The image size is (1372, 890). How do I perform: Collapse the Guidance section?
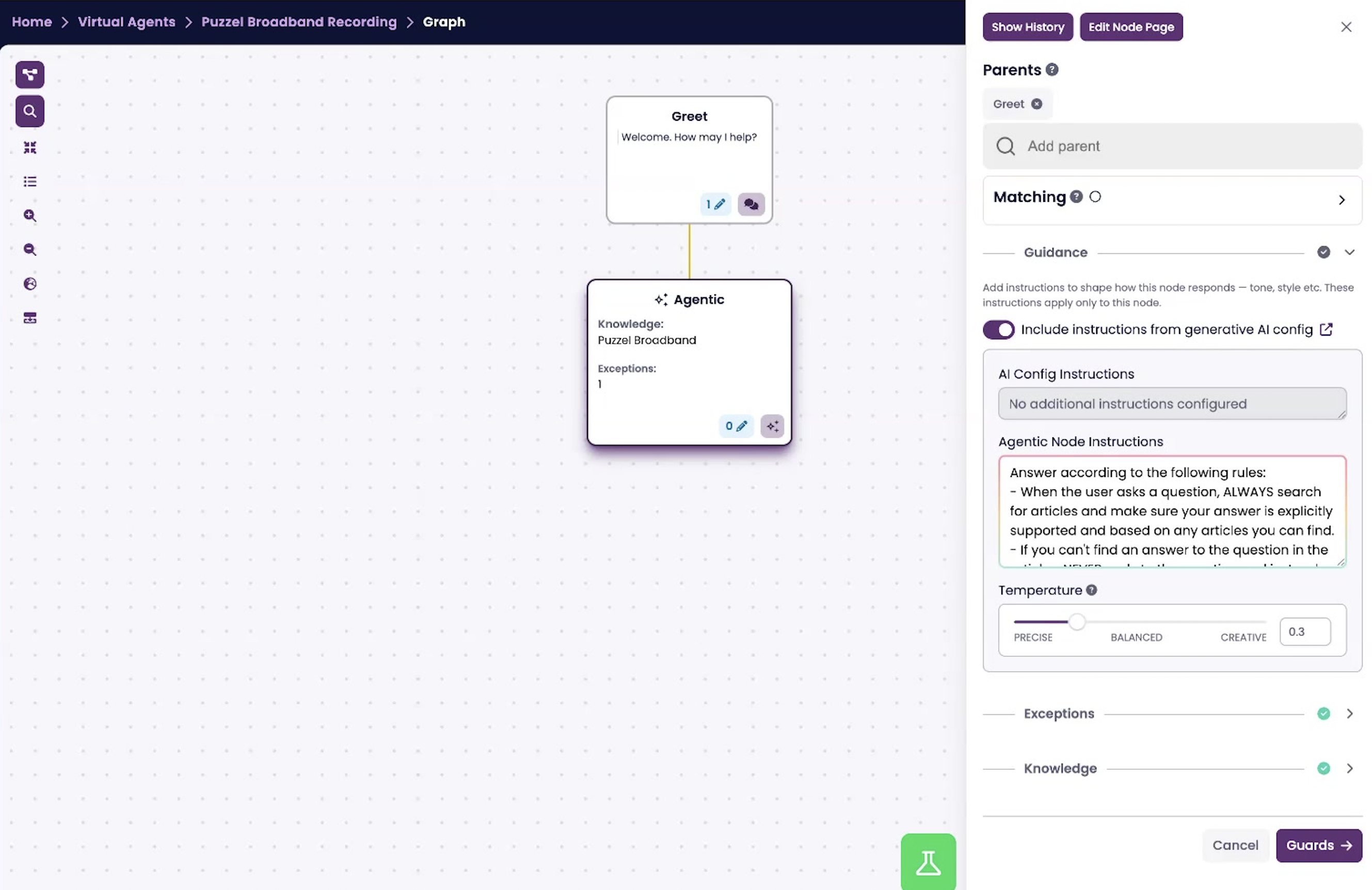(x=1349, y=252)
